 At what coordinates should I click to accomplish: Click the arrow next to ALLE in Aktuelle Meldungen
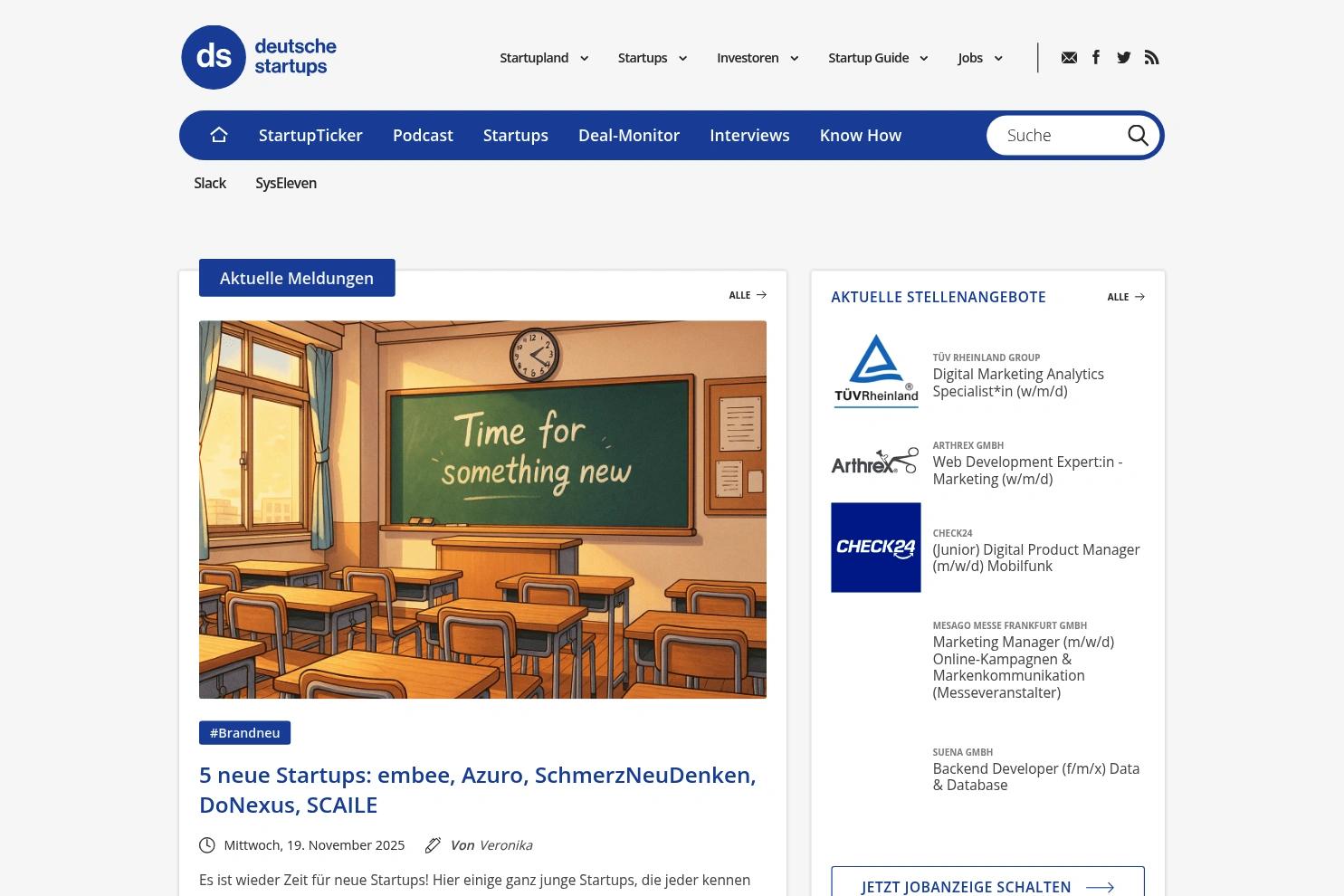coord(761,295)
